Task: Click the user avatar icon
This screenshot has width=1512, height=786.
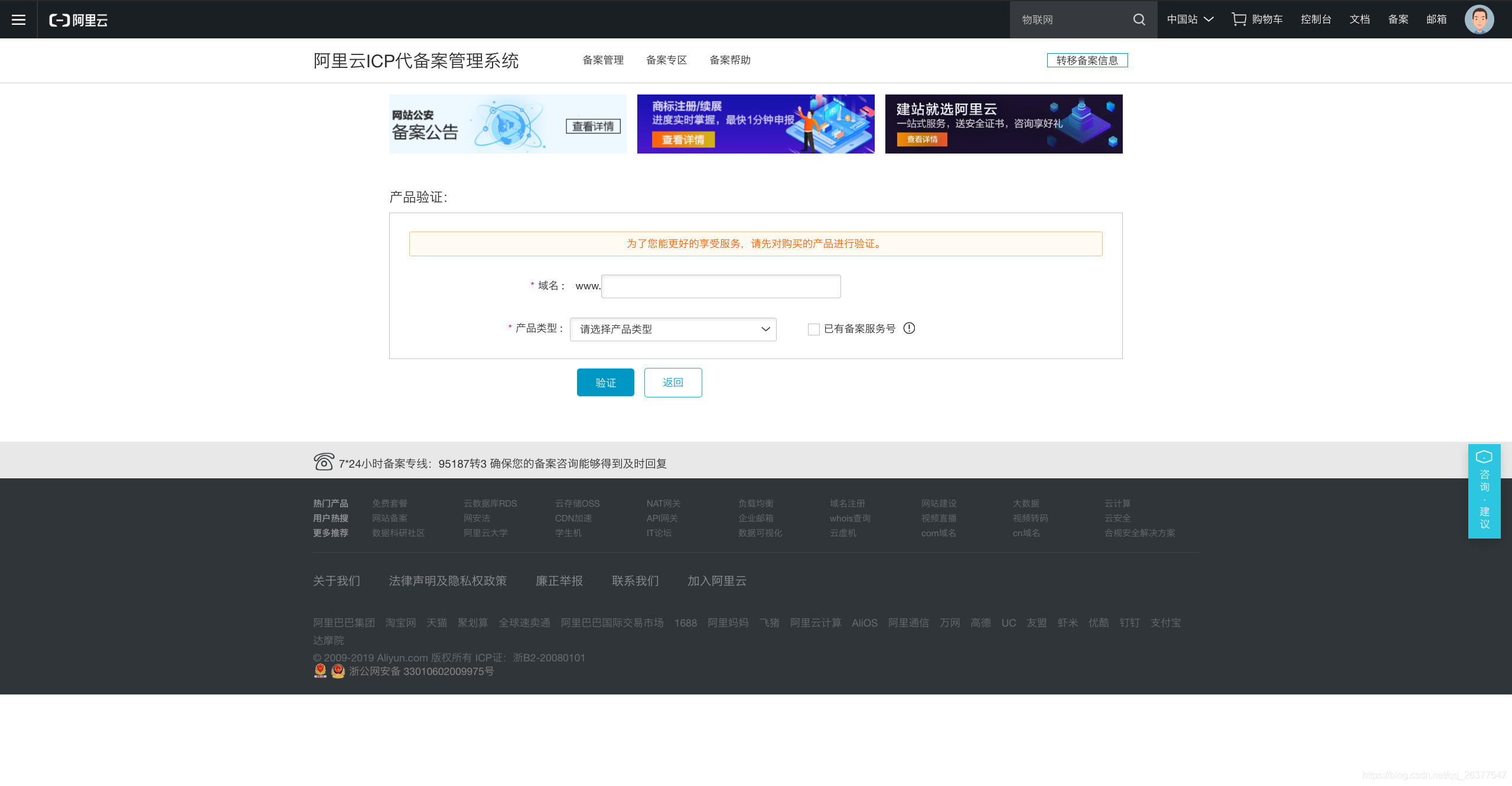Action: (1480, 19)
